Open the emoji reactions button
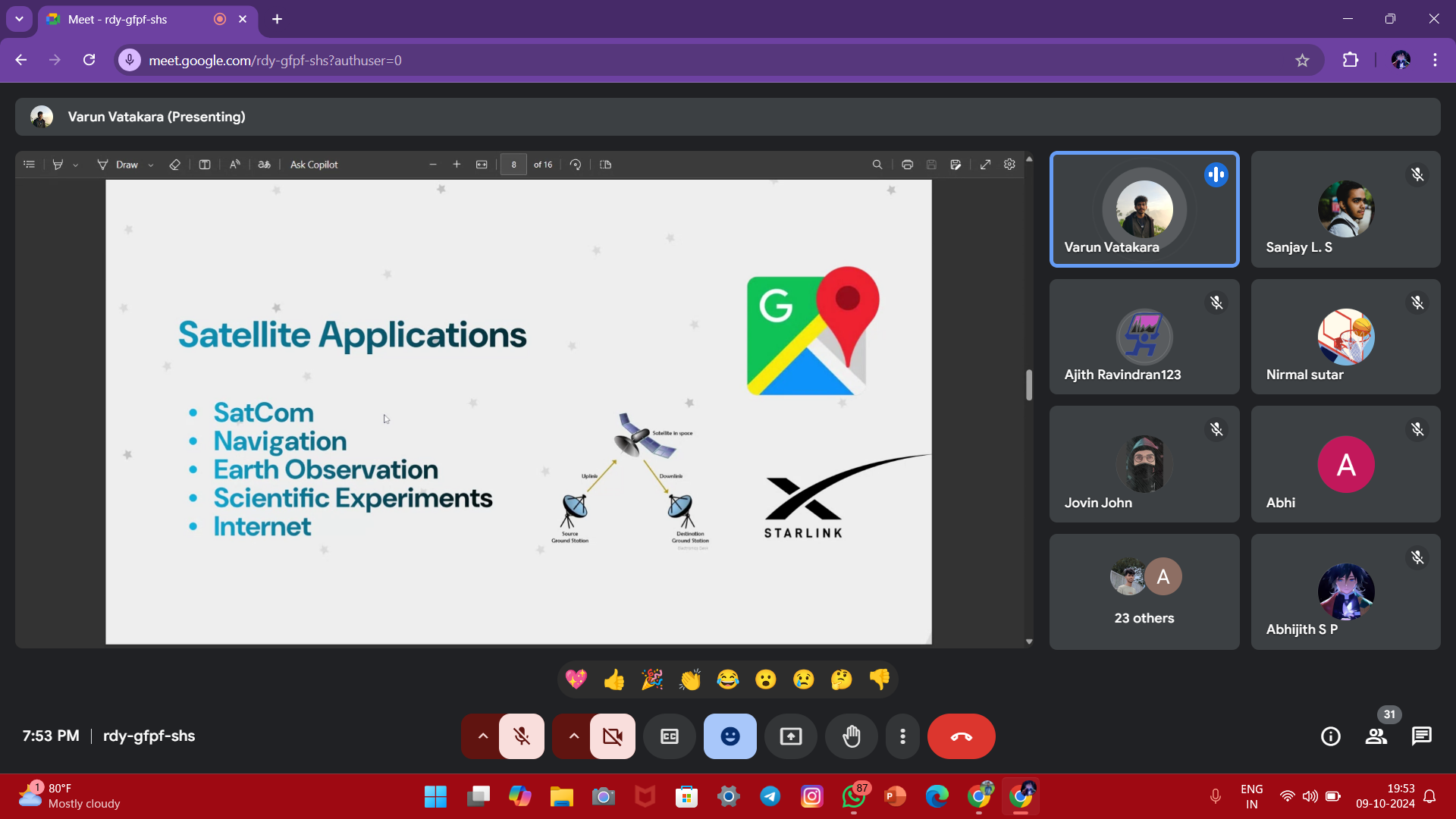This screenshot has height=819, width=1456. coord(730,736)
